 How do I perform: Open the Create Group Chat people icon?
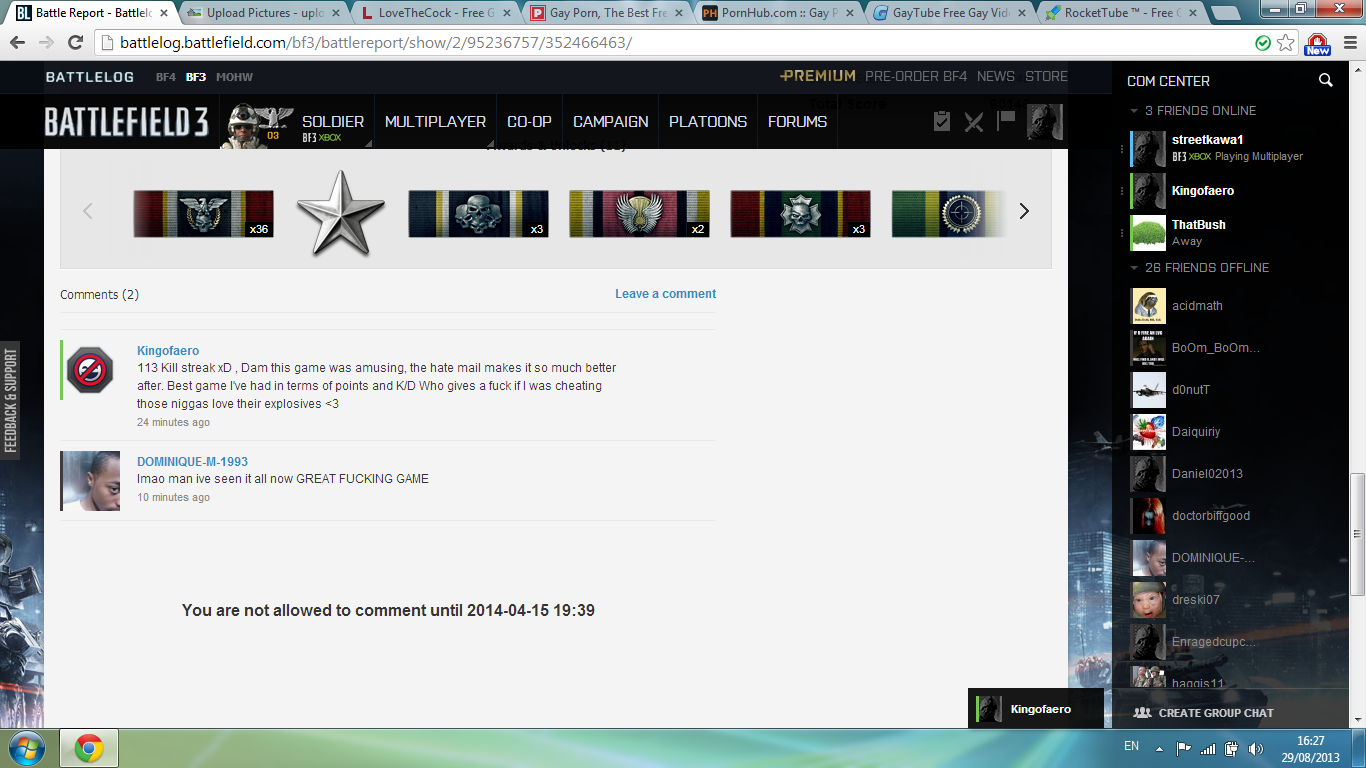coord(1142,713)
